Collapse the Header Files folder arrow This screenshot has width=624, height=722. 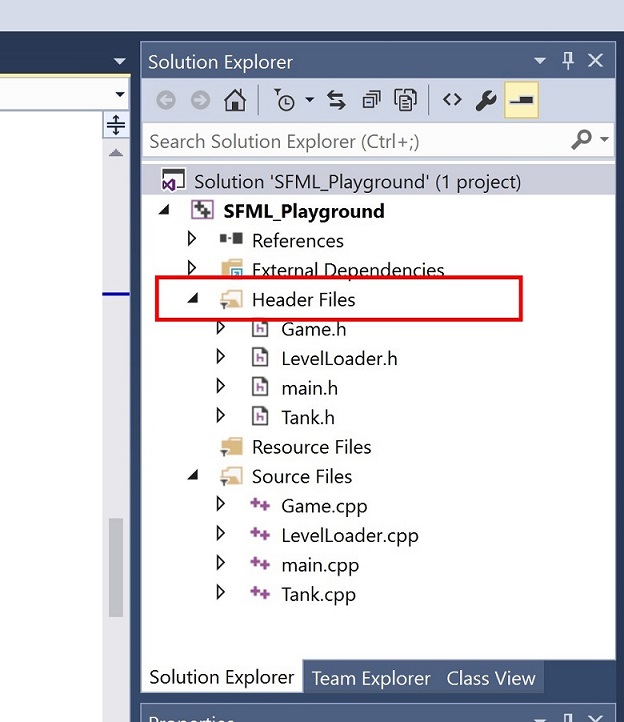point(193,299)
